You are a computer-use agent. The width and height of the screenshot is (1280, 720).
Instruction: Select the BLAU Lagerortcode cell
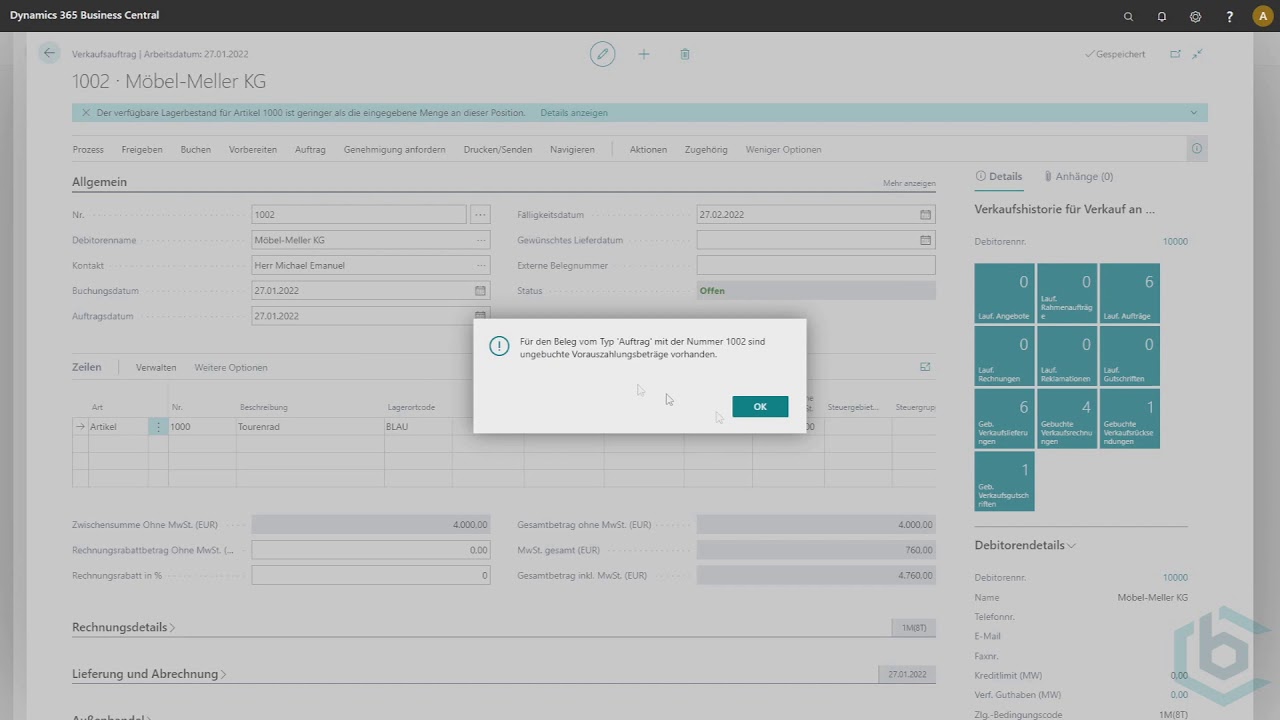tap(418, 426)
